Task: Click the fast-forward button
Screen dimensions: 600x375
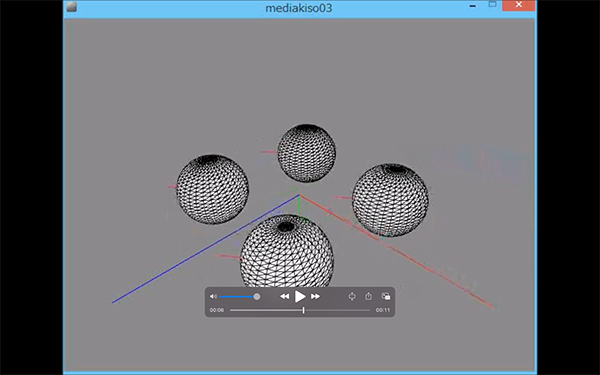Action: pos(315,297)
